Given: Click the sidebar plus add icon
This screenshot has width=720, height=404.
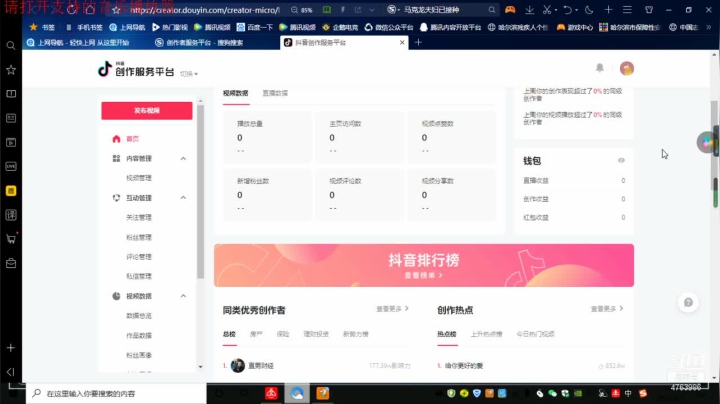Looking at the screenshot, I should click(x=11, y=348).
